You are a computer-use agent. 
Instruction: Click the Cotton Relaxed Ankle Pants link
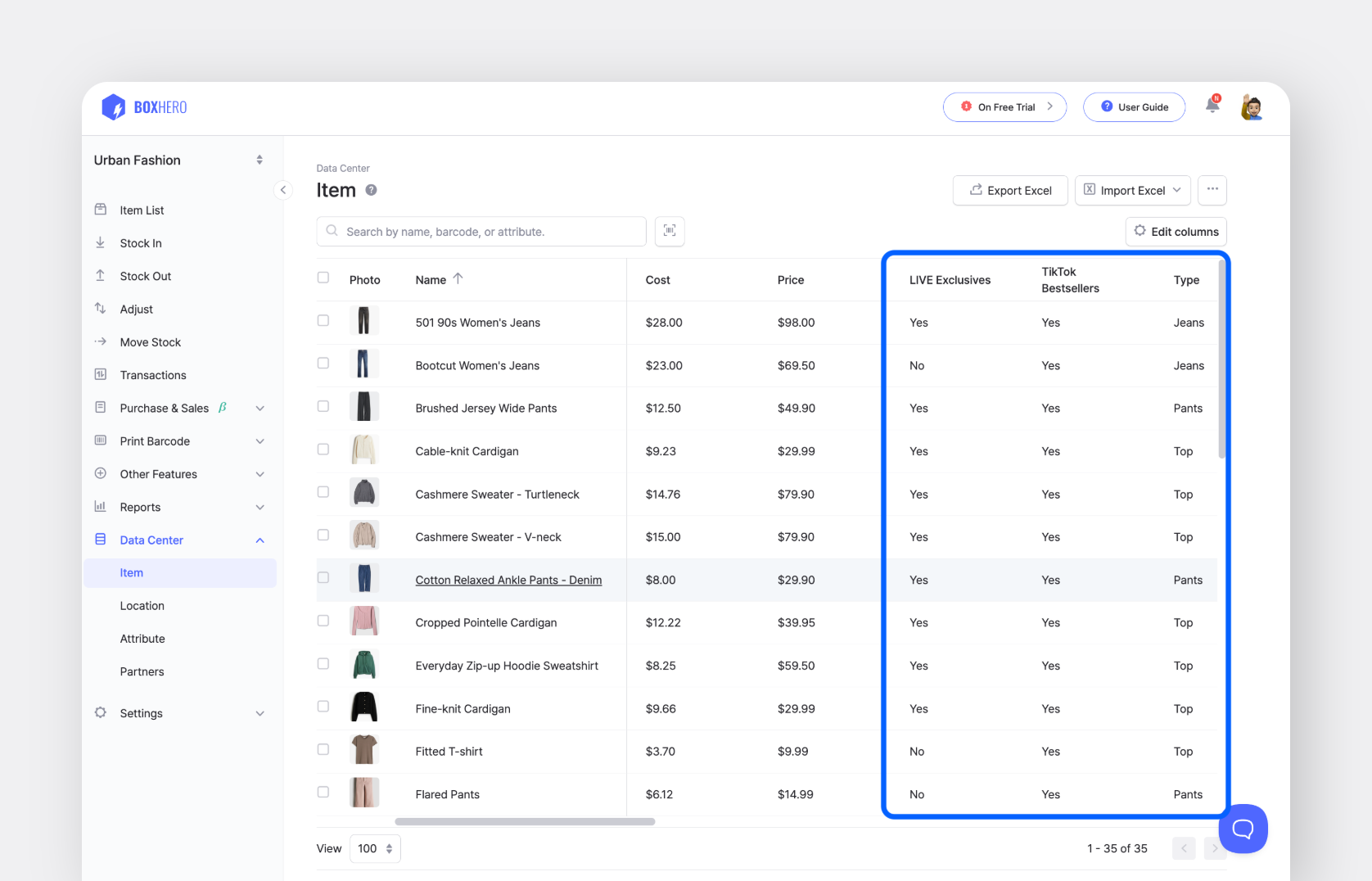(x=508, y=580)
